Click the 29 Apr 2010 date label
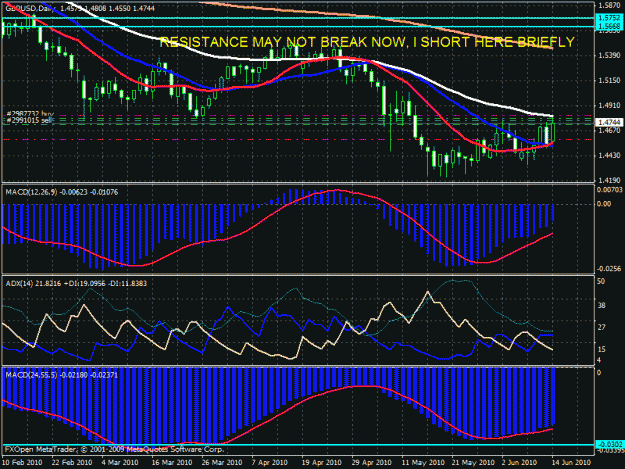Screen dimensions: 625x469 [371, 463]
